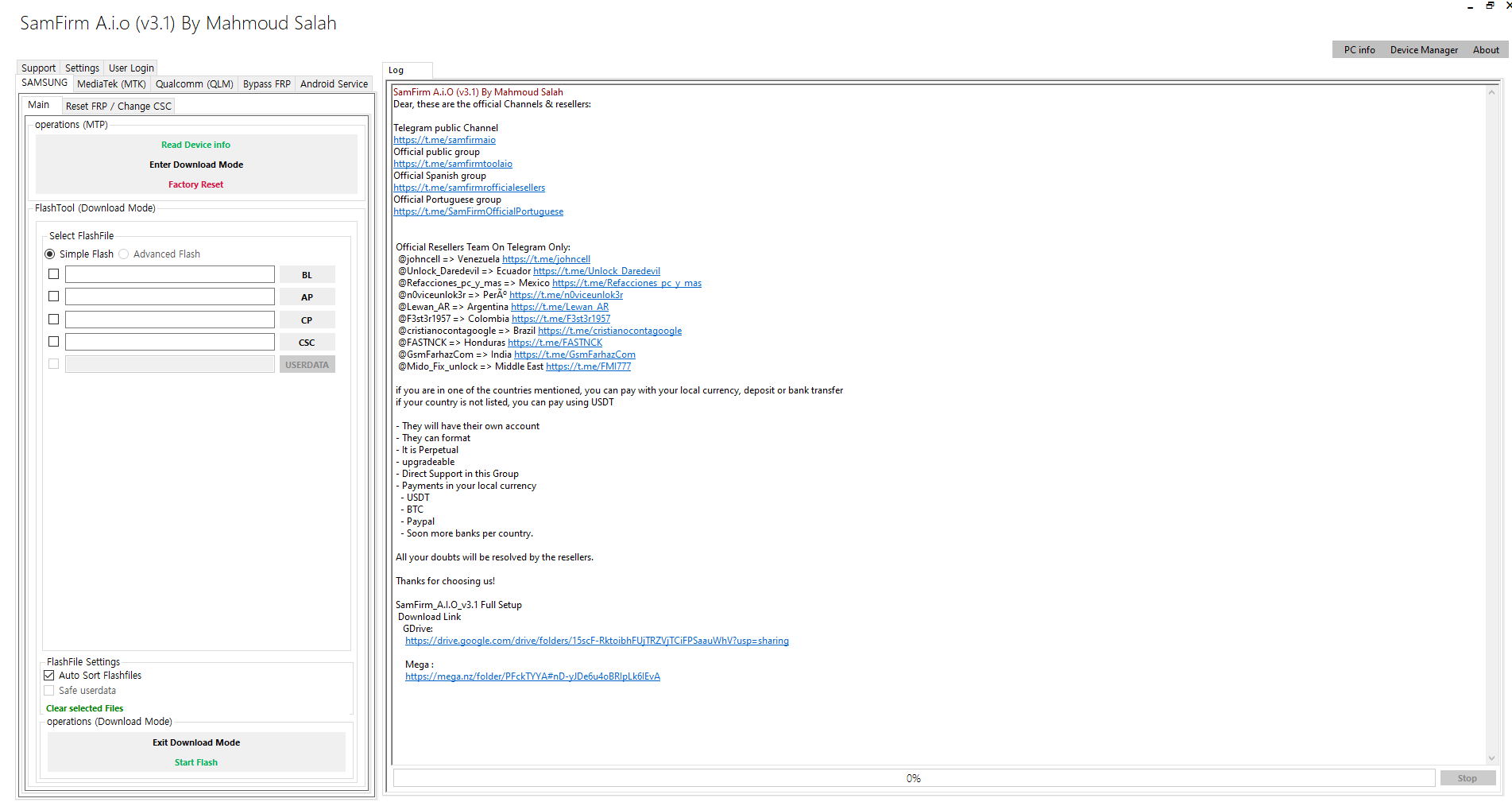Browse for CP file
This screenshot has height=810, width=1512.
coord(307,320)
